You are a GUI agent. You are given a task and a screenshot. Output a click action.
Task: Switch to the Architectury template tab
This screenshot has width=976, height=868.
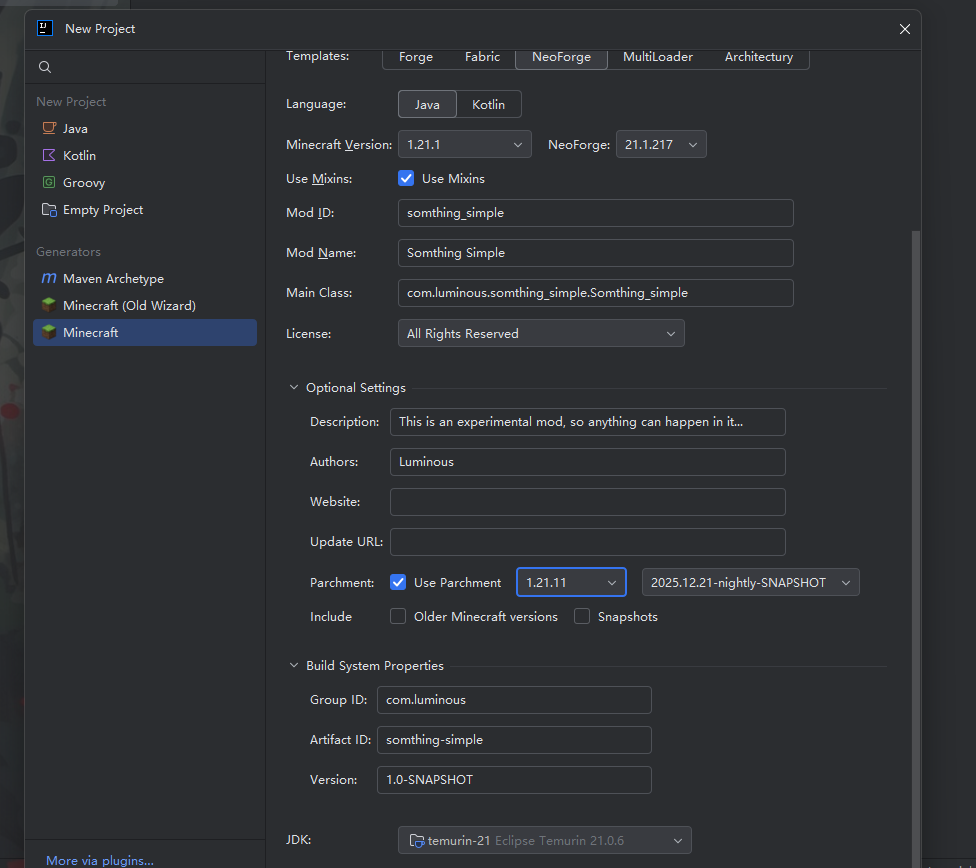click(x=758, y=57)
